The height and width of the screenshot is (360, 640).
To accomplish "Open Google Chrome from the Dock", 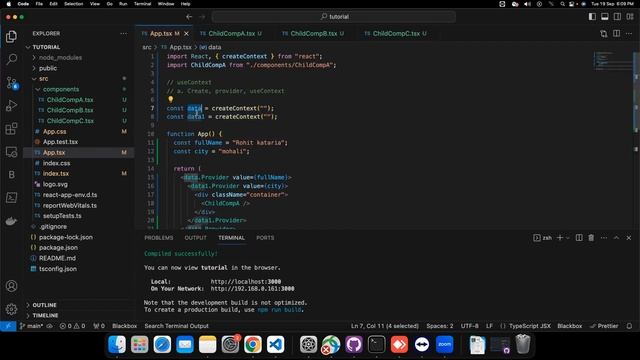I will click(253, 344).
